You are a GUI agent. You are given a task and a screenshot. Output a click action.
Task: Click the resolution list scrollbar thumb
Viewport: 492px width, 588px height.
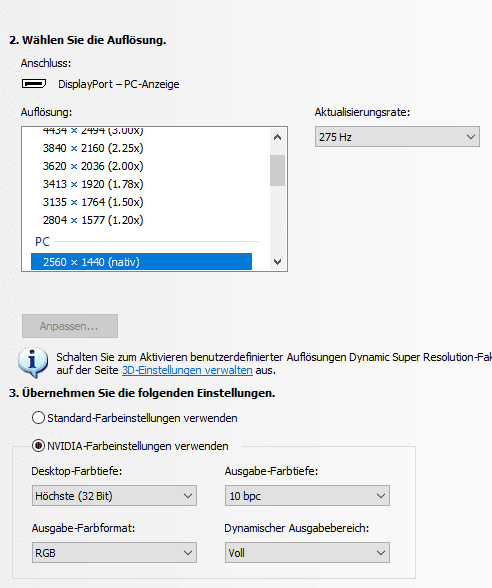click(x=278, y=170)
